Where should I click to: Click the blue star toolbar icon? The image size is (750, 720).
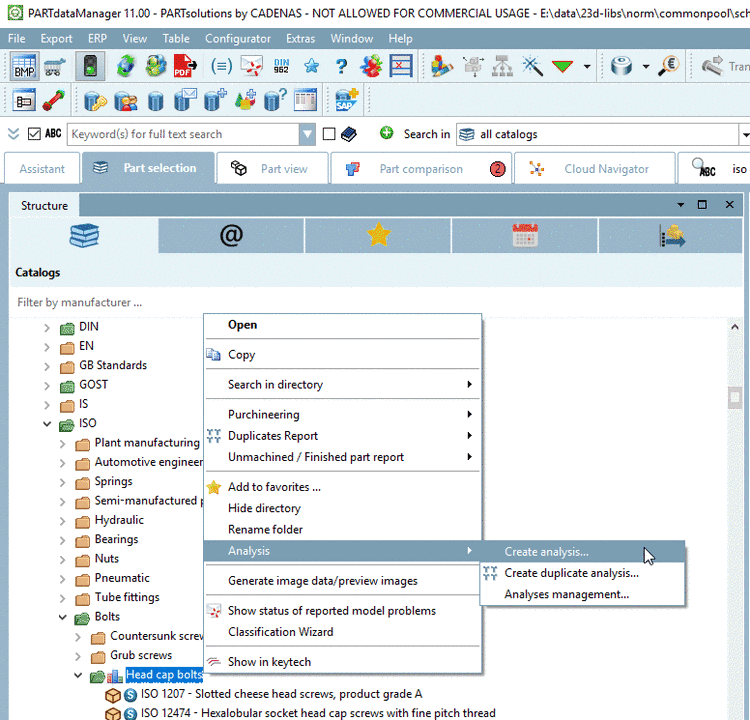coord(311,66)
